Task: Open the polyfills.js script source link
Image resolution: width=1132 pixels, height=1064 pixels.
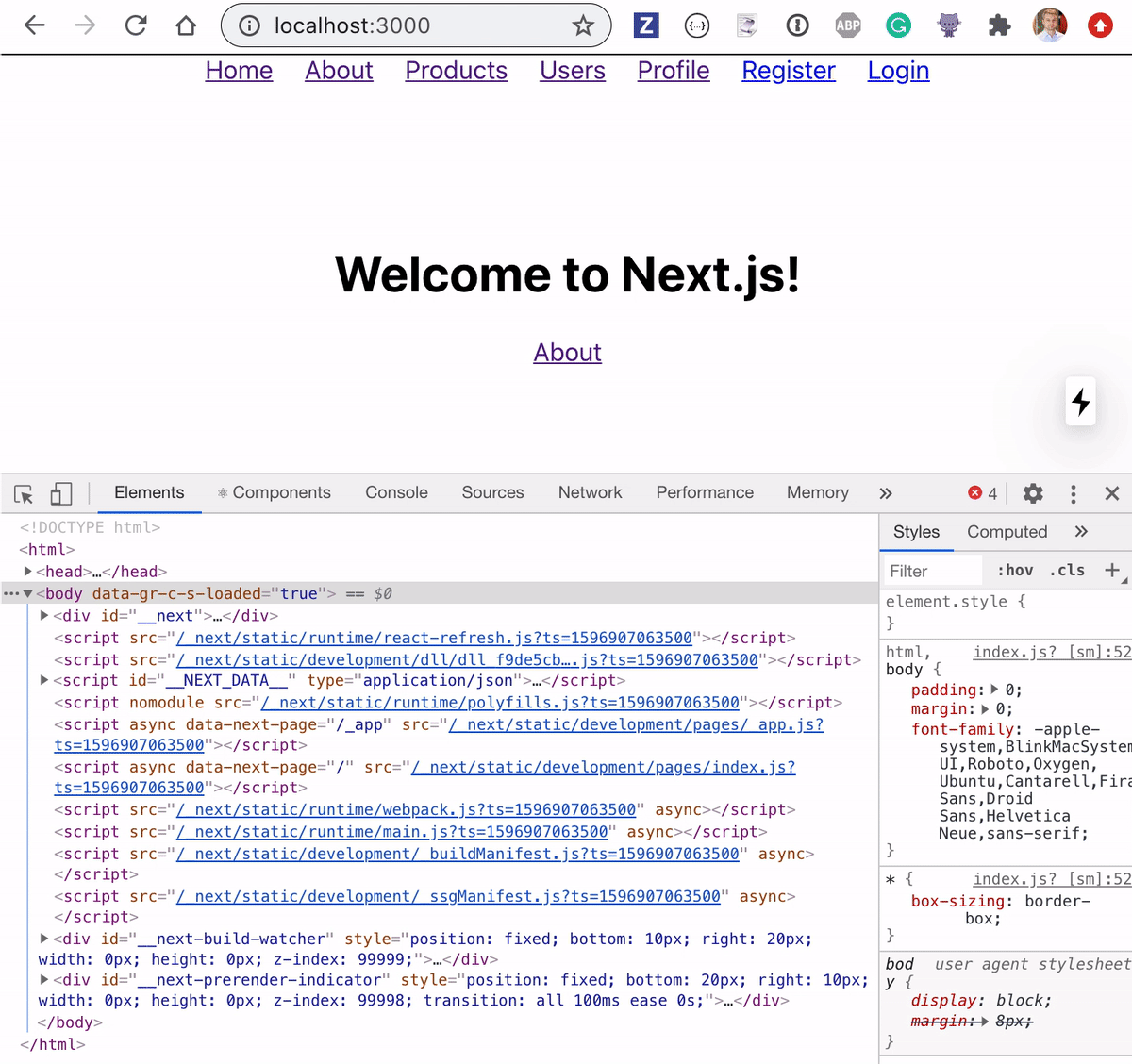Action: tap(500, 702)
